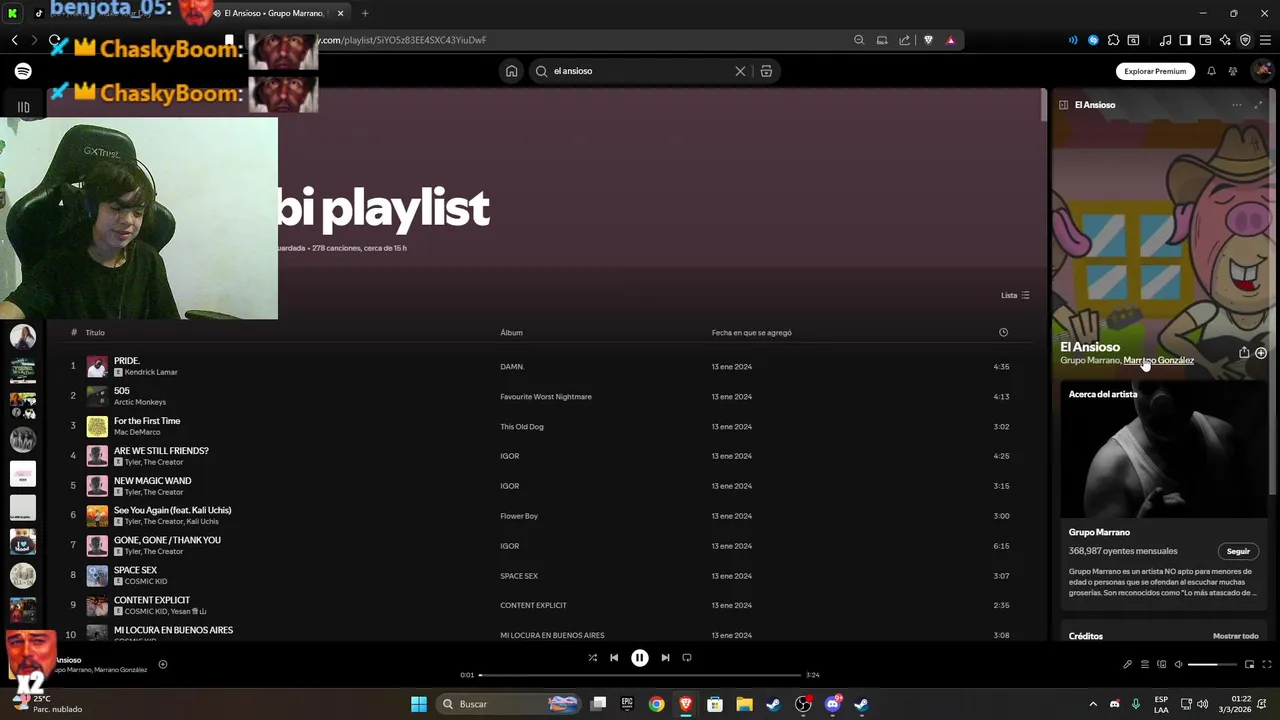The width and height of the screenshot is (1280, 720).
Task: Open lyrics microphone icon
Action: pos(1127,665)
